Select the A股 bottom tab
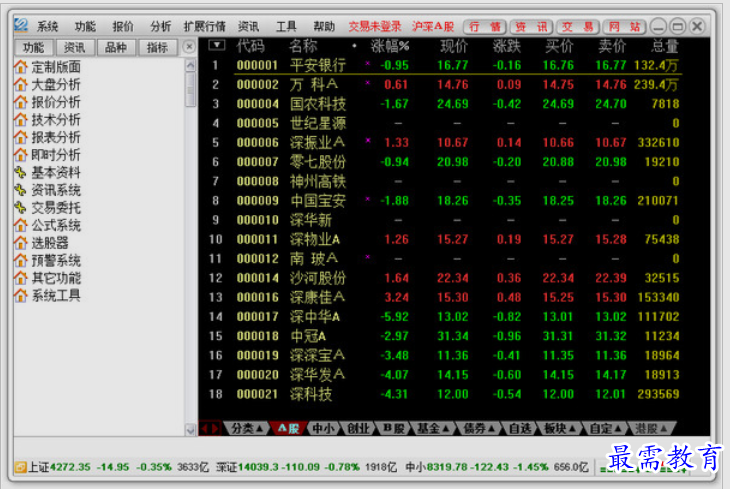This screenshot has width=730, height=489. (288, 428)
